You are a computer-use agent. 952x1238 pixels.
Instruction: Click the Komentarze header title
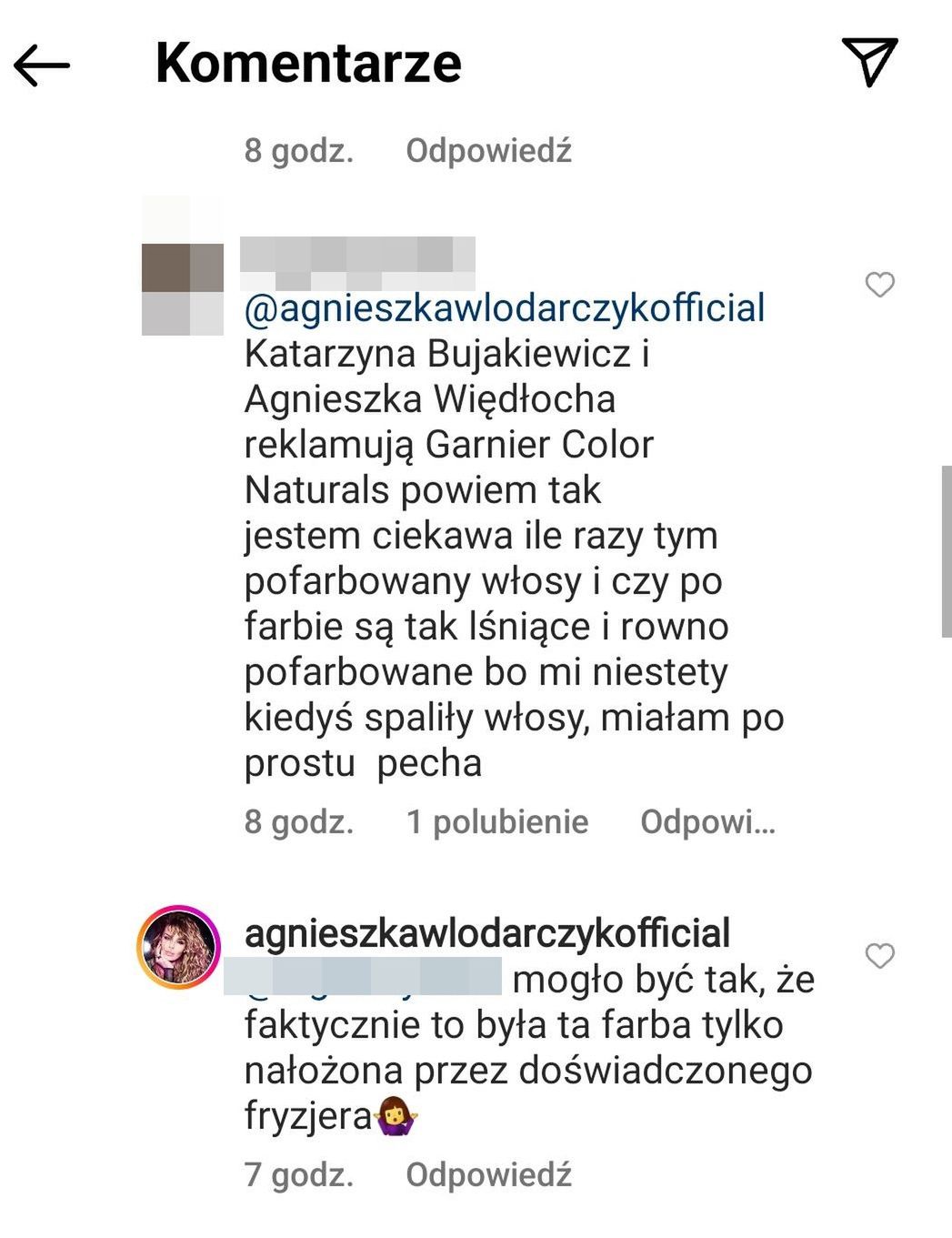308,63
